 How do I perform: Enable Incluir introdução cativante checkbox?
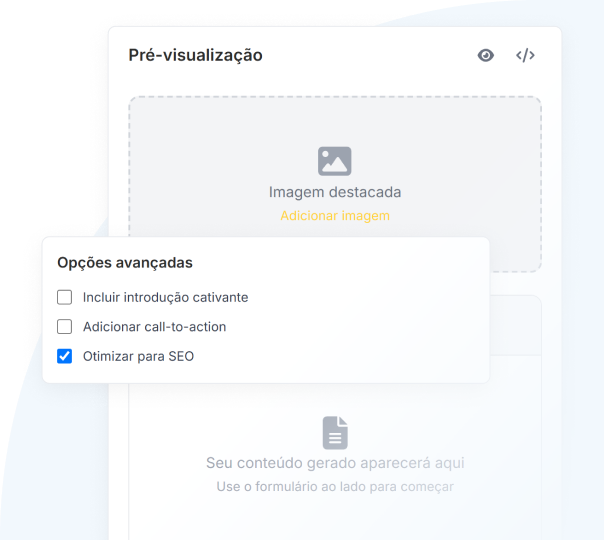point(64,297)
